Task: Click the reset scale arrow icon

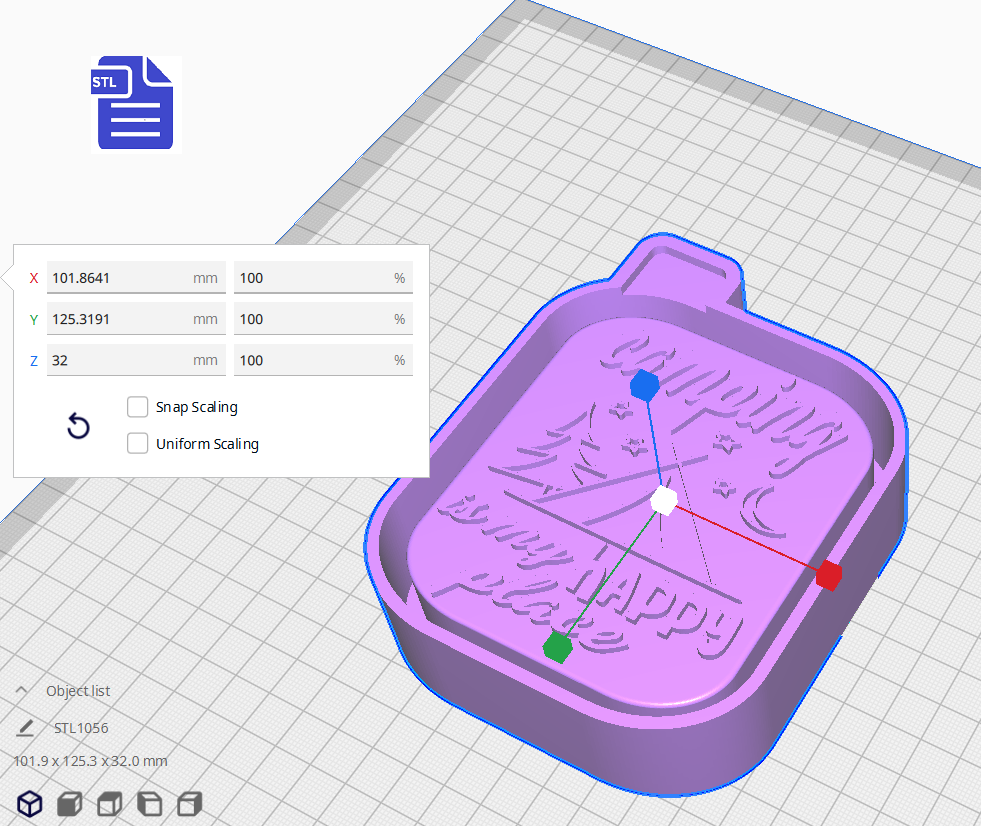Action: tap(78, 426)
